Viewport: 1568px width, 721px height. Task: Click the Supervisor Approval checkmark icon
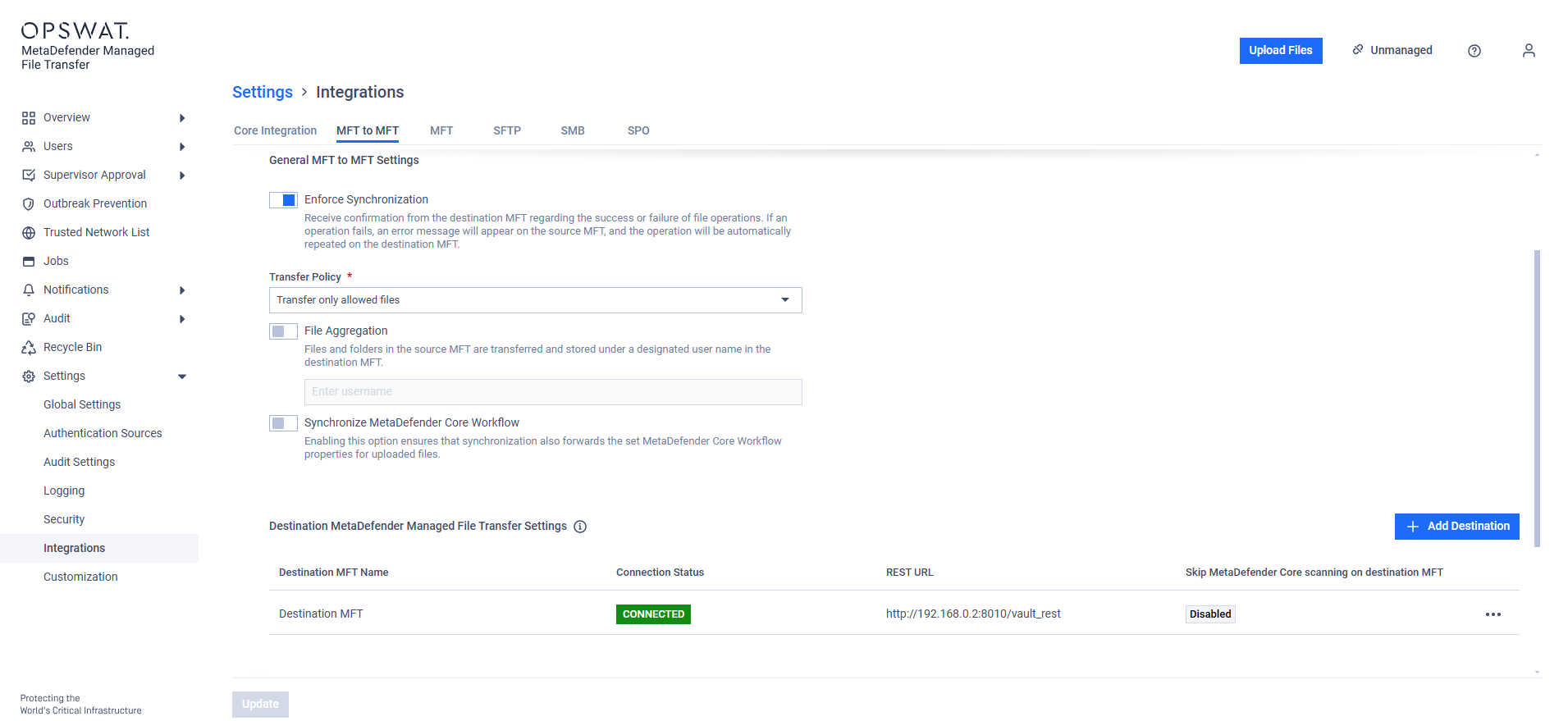[29, 176]
